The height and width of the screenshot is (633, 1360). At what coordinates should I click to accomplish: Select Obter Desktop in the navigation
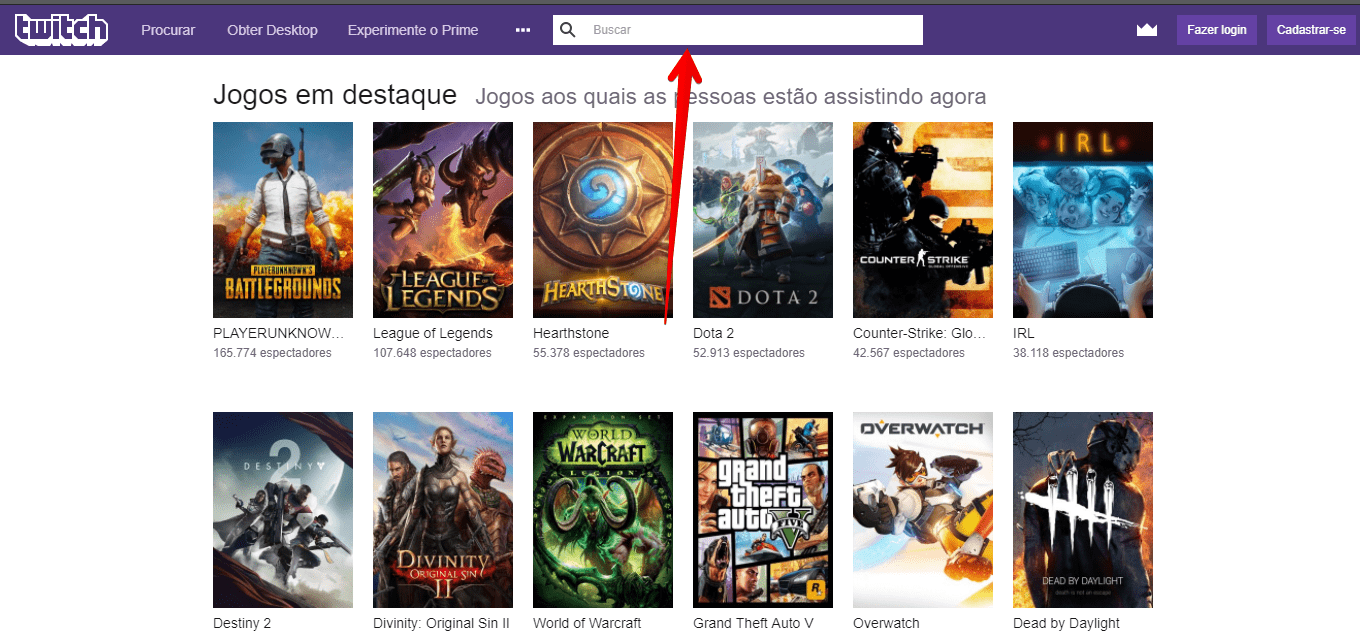[272, 30]
